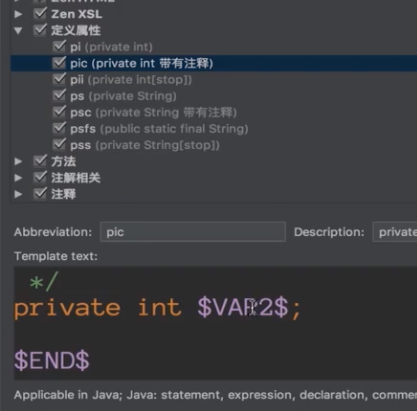The image size is (417, 411).
Task: Uncheck the psfs template checkbox
Action: 59,128
